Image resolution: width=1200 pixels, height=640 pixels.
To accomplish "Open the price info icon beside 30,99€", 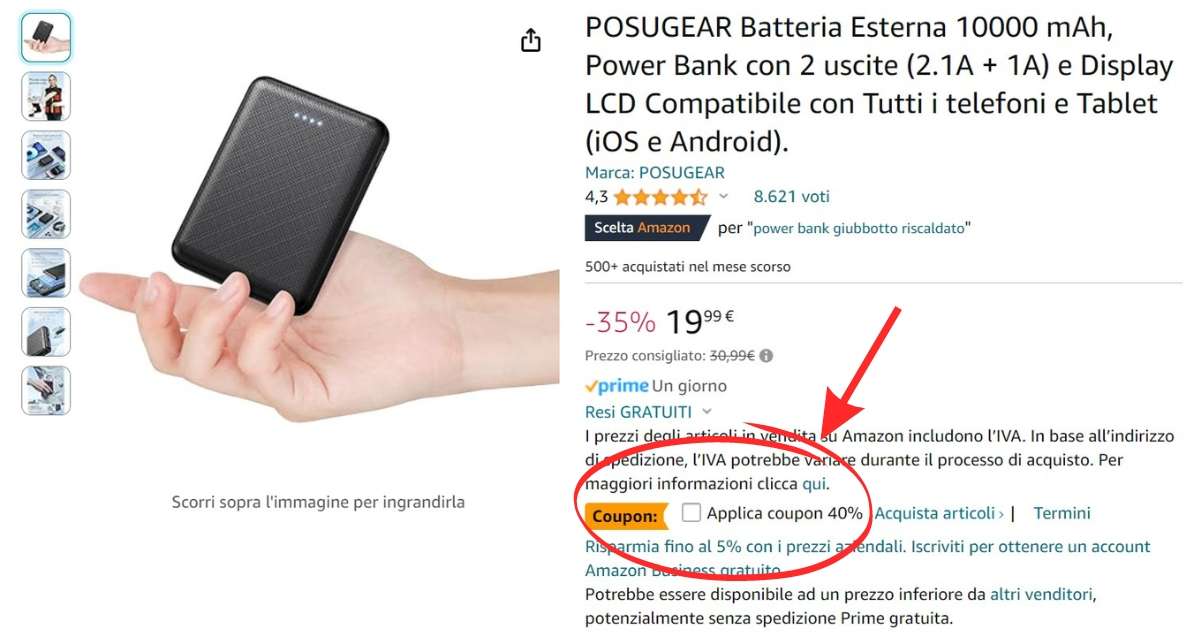I will pos(767,355).
